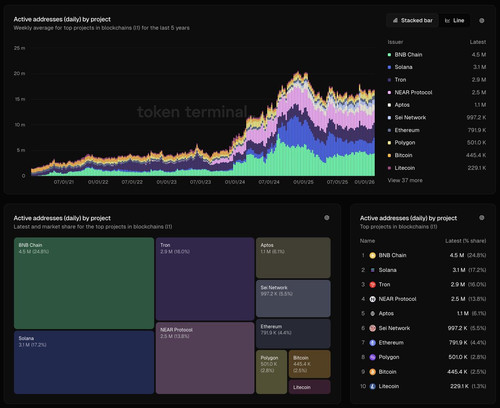This screenshot has width=500, height=408.
Task: Click NEAR Protocol logo in table
Action: (x=373, y=299)
